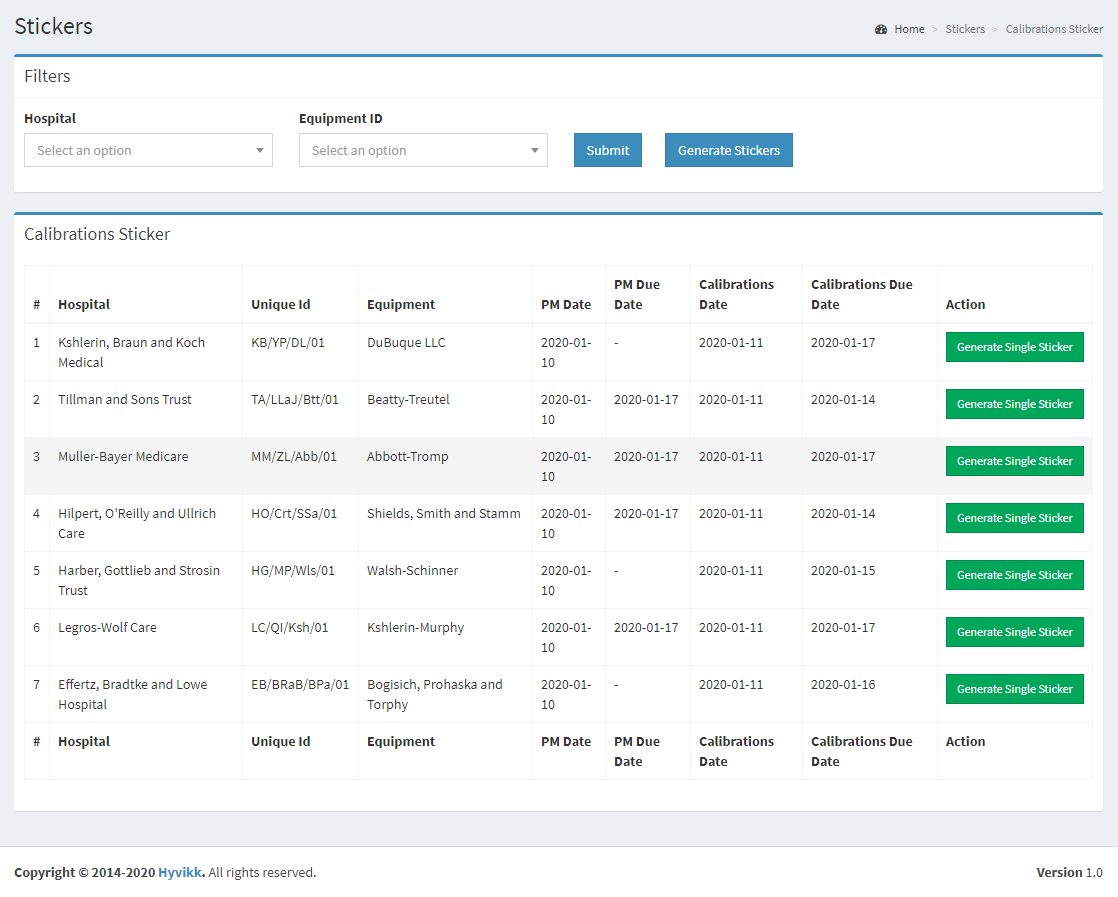Click the 'Calibrations Sticker' panel heading
Image resolution: width=1118 pixels, height=897 pixels.
coord(97,234)
